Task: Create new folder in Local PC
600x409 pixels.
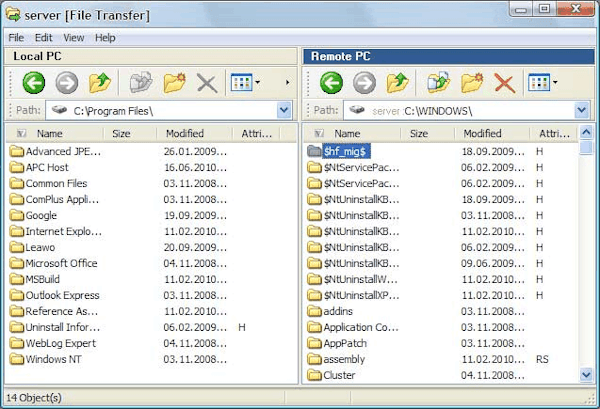Action: 174,82
